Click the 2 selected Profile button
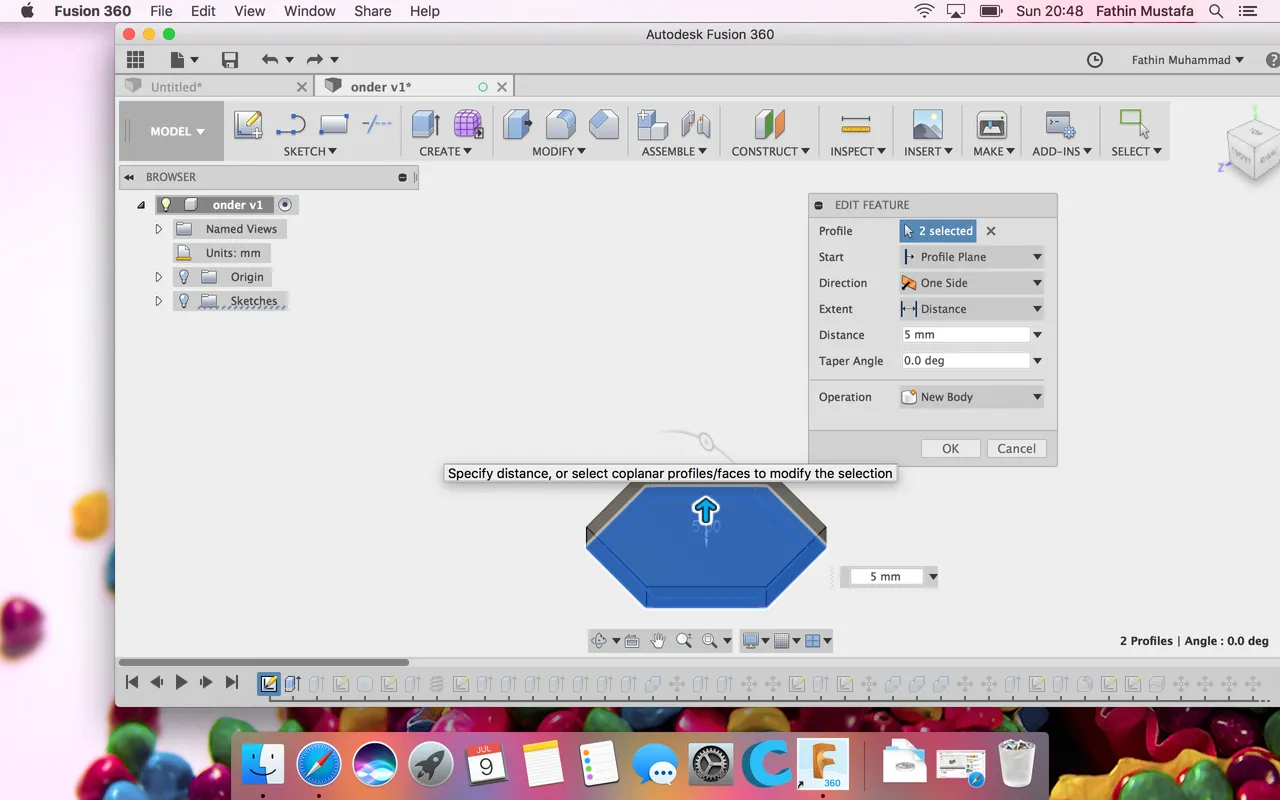1280x800 pixels. tap(938, 231)
